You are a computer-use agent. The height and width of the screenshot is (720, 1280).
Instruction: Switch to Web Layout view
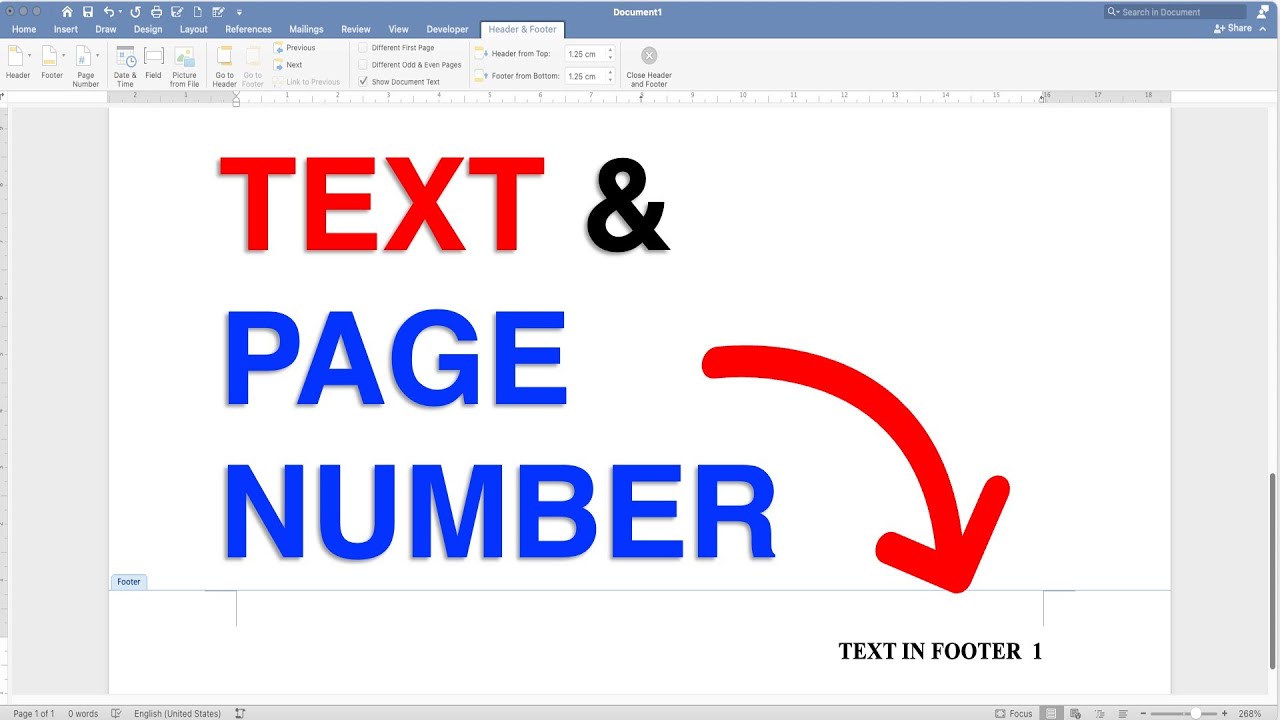1075,713
